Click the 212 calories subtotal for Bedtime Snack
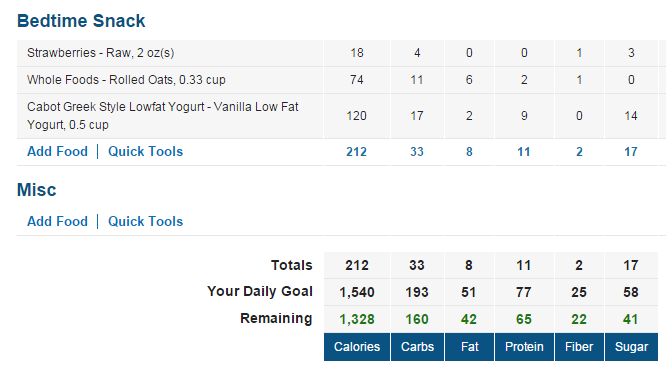Image resolution: width=666 pixels, height=366 pixels. click(356, 152)
